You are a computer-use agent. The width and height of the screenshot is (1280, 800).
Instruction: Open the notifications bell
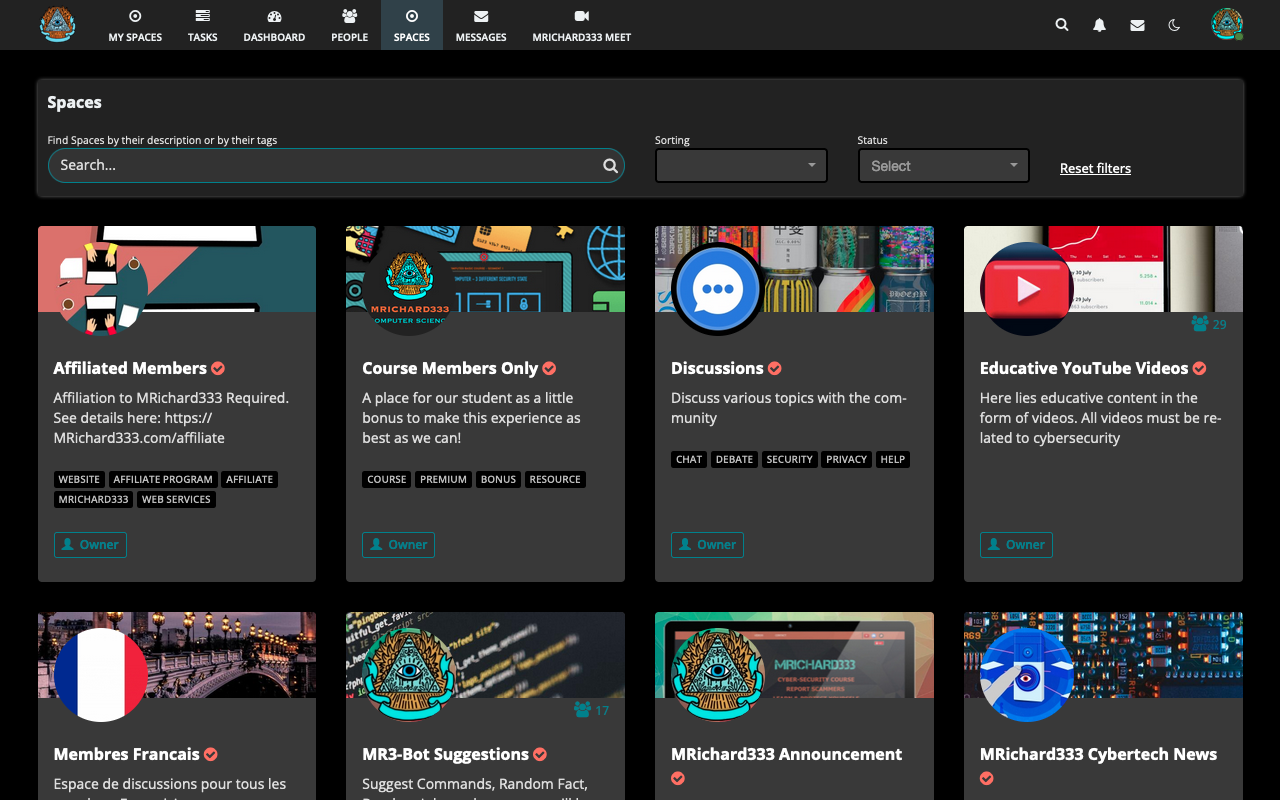pos(1099,25)
